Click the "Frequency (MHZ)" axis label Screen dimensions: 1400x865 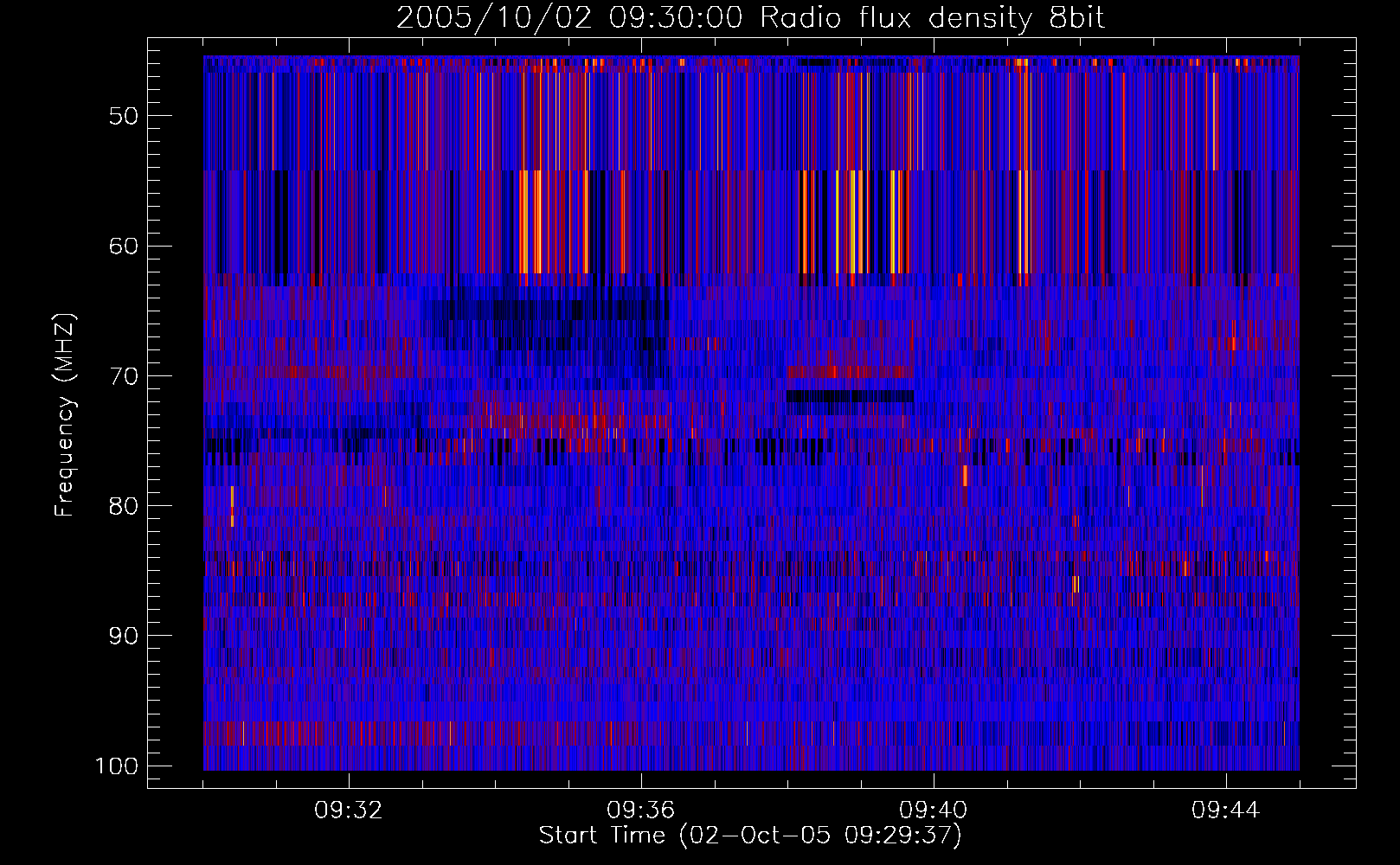point(65,415)
